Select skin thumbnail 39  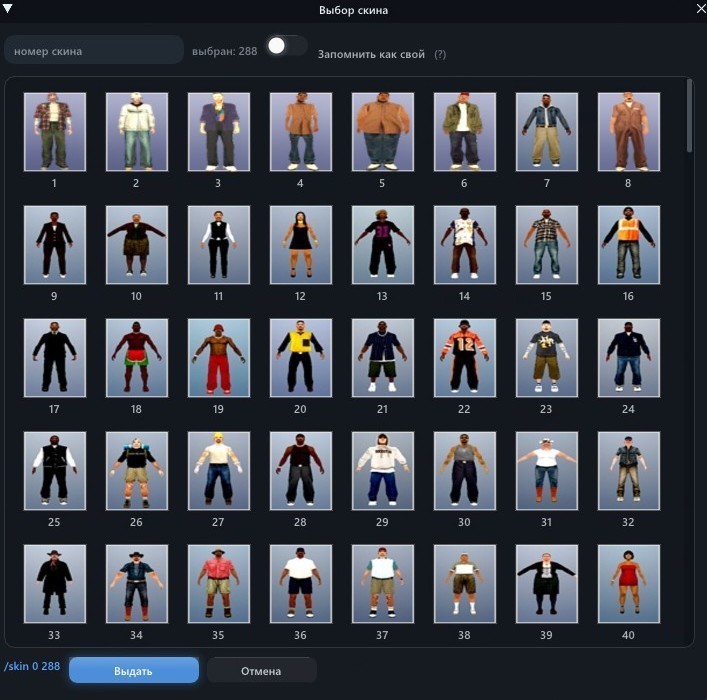pyautogui.click(x=547, y=584)
